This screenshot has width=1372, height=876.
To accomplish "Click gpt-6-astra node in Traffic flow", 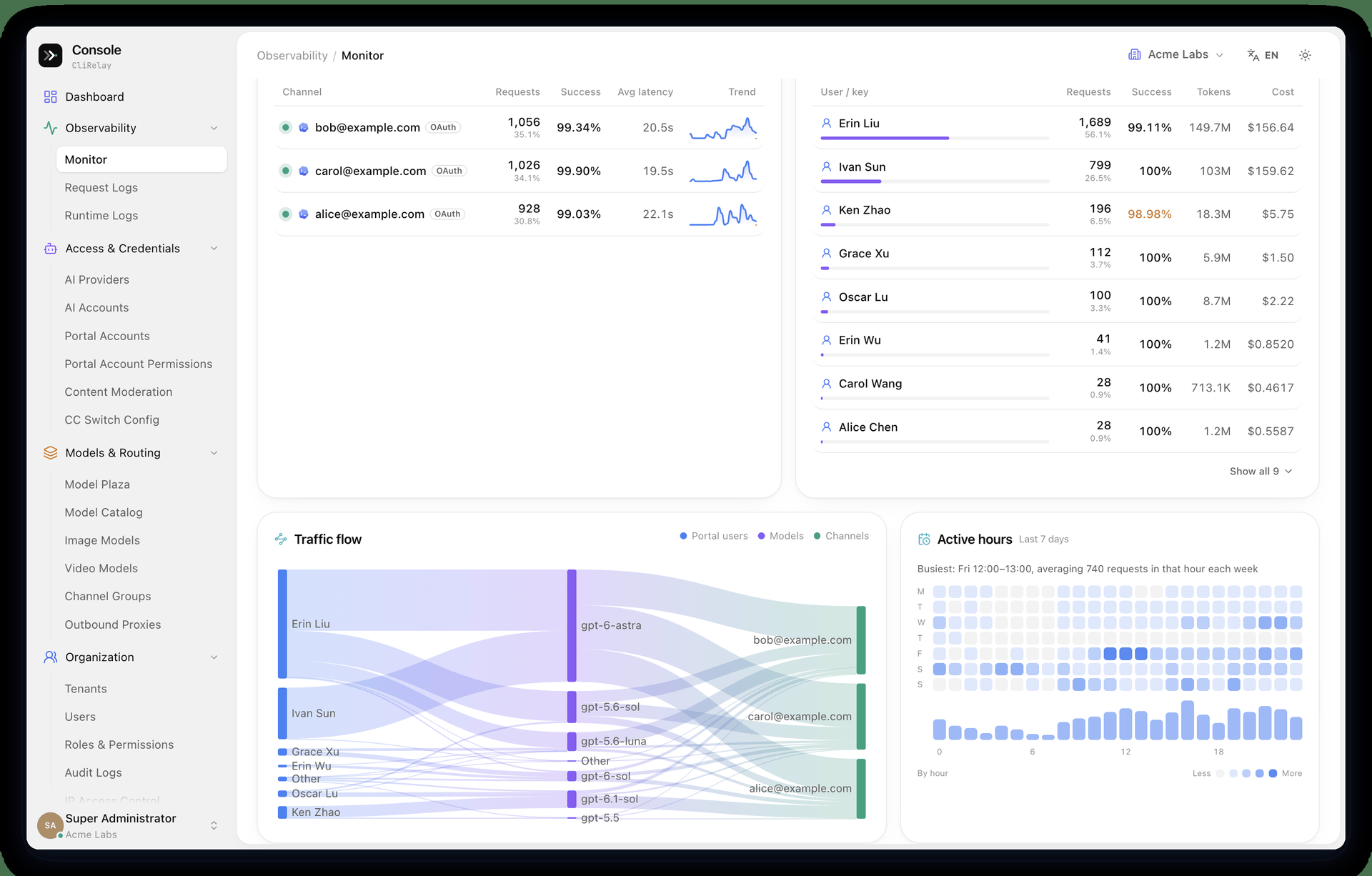I will pyautogui.click(x=572, y=625).
